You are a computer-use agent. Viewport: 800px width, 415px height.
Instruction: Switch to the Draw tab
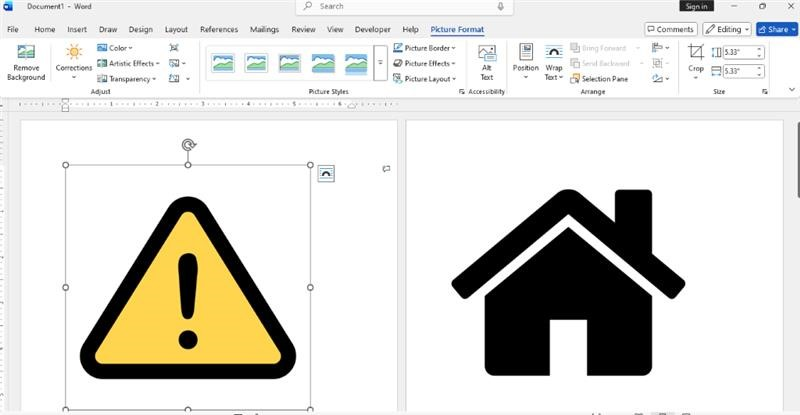click(108, 30)
